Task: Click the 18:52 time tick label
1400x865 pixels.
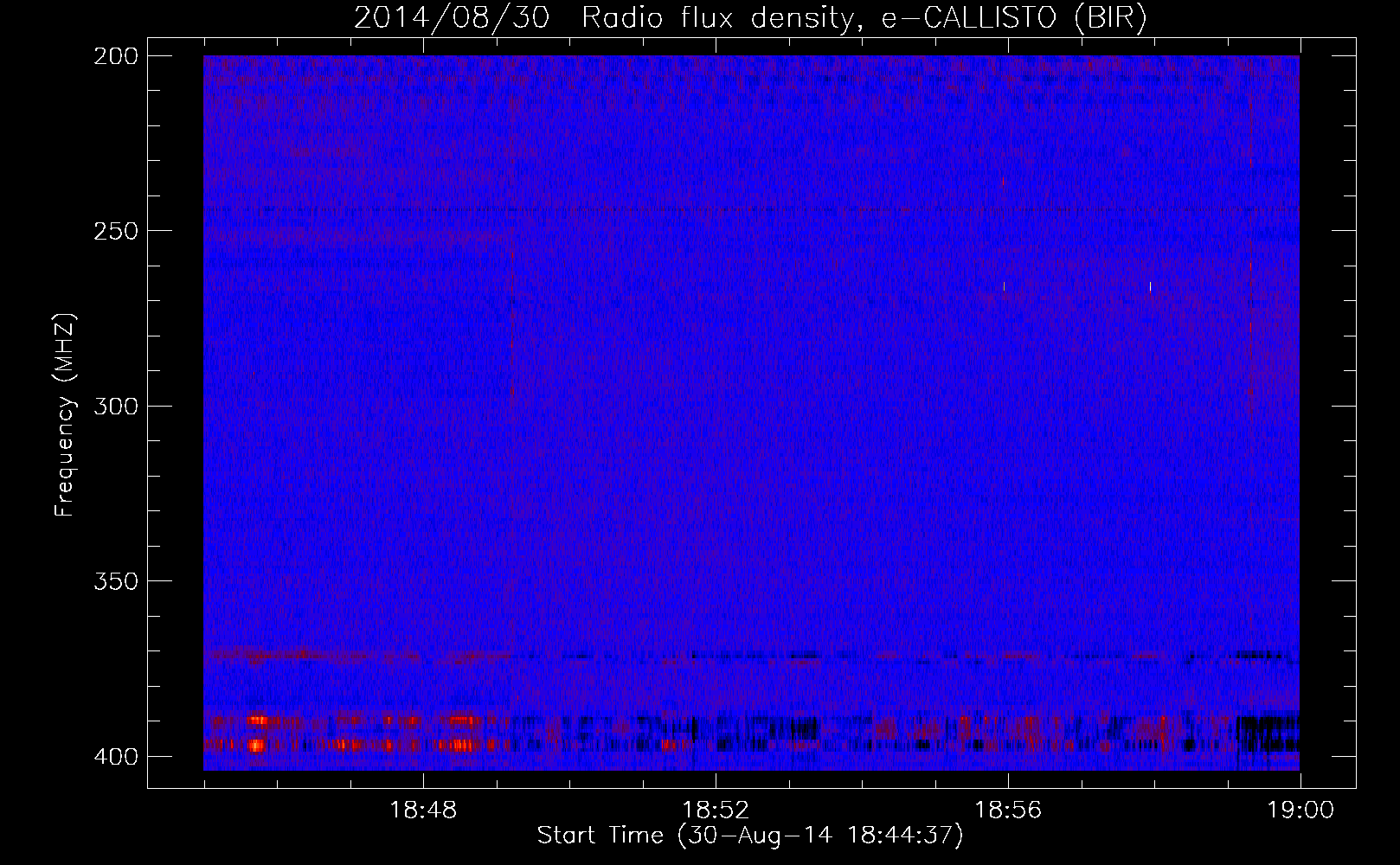Action: pyautogui.click(x=716, y=811)
